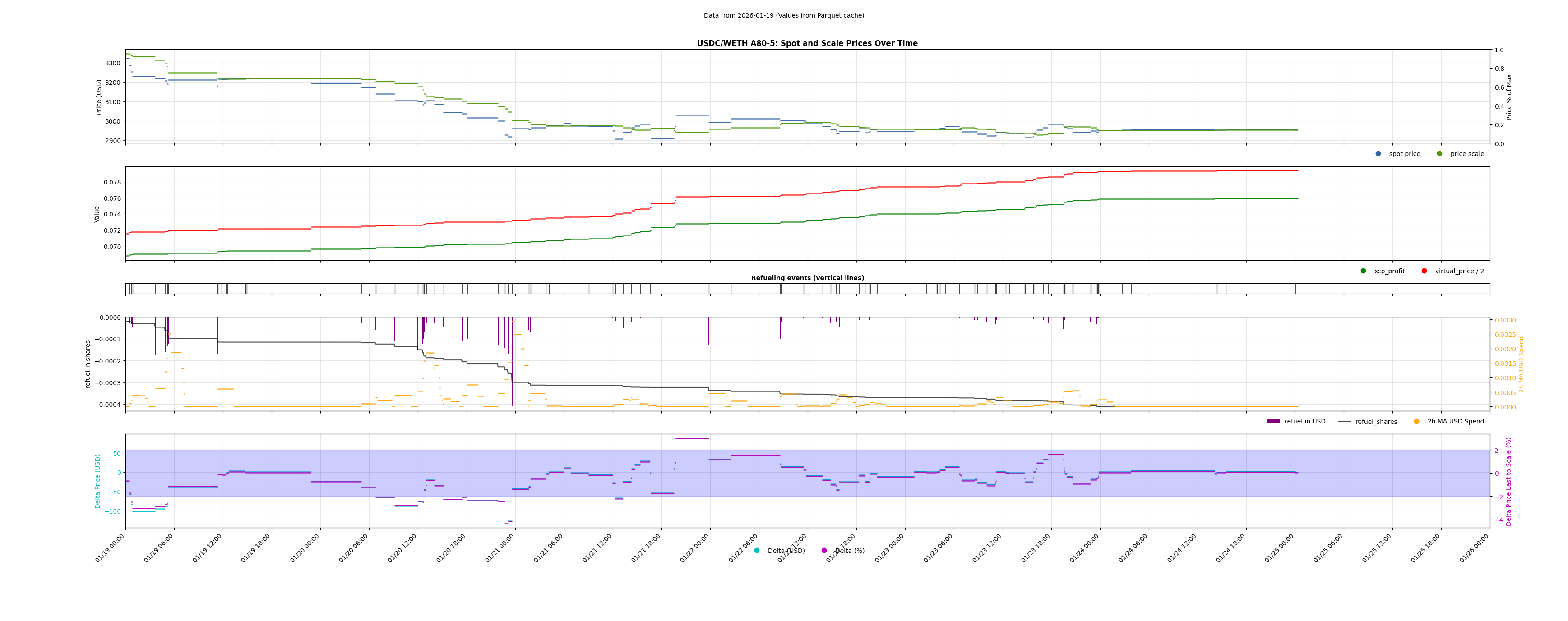Click the Refueling events subplot title
Image resolution: width=1568 pixels, height=621 pixels.
(x=807, y=278)
